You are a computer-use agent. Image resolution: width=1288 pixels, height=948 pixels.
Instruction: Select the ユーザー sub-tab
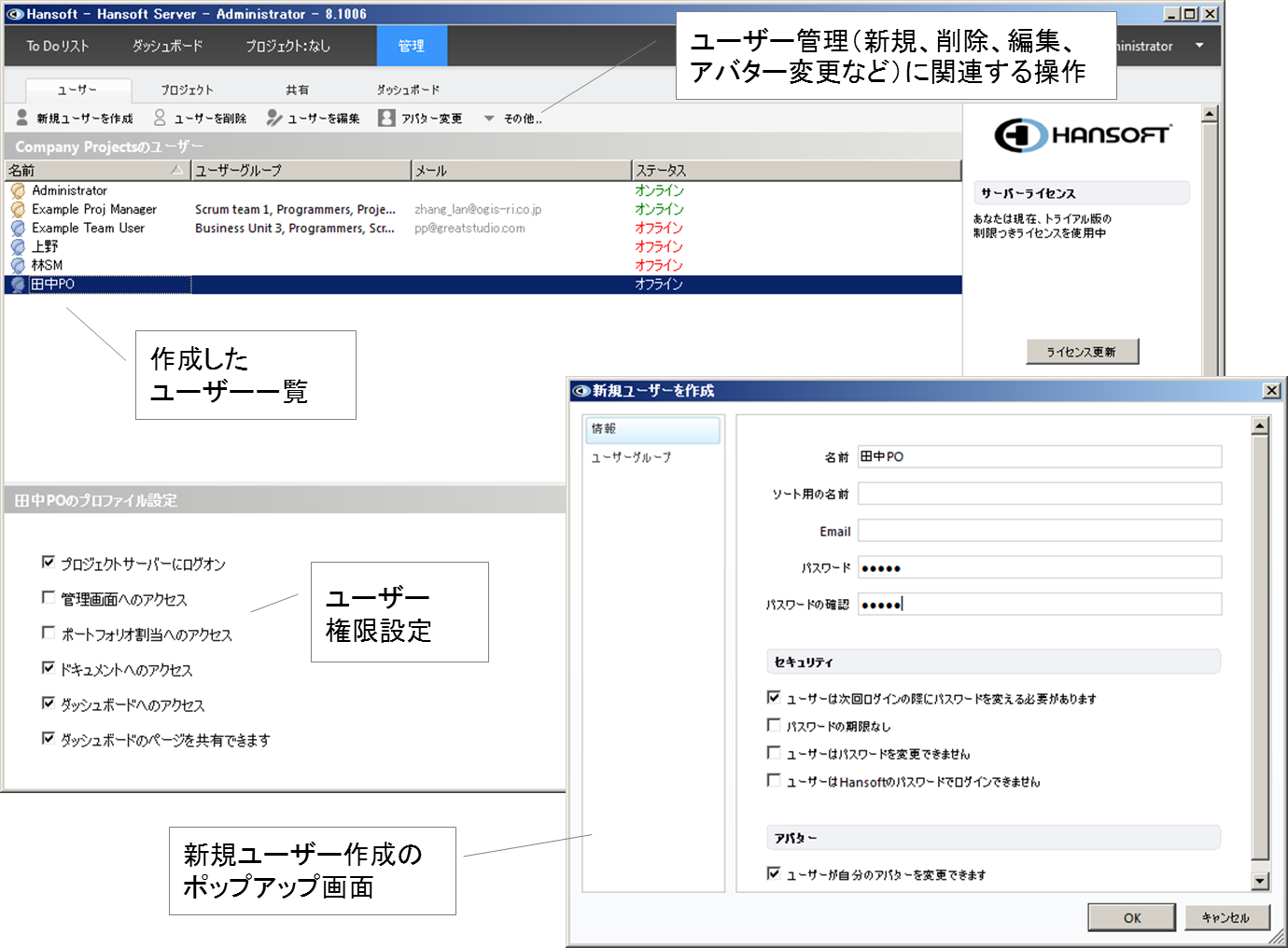77,90
